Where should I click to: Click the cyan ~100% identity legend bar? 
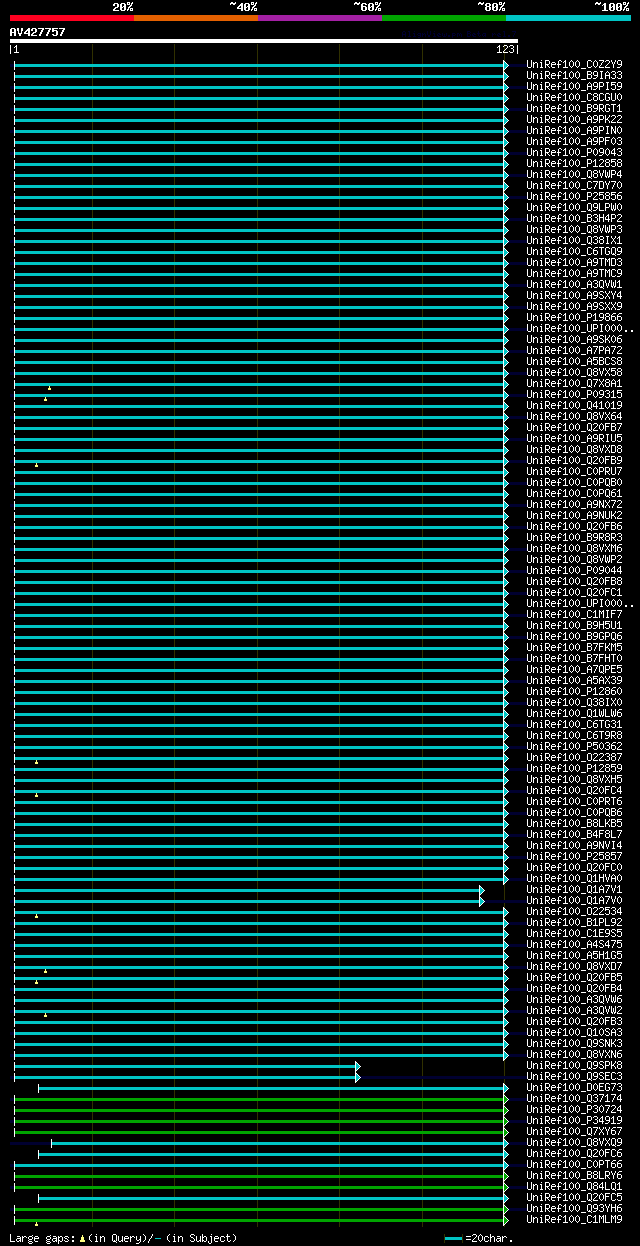click(568, 17)
